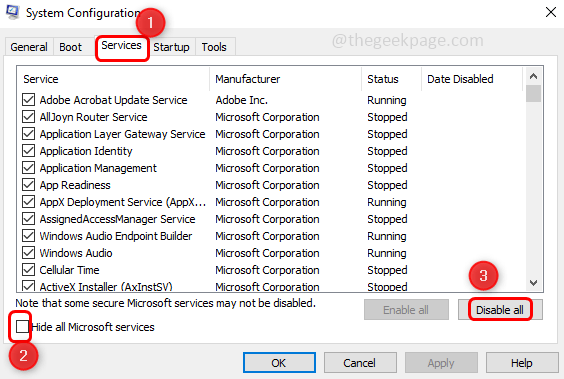Toggle Application Identity checkbox
This screenshot has width=564, height=379.
tap(28, 151)
